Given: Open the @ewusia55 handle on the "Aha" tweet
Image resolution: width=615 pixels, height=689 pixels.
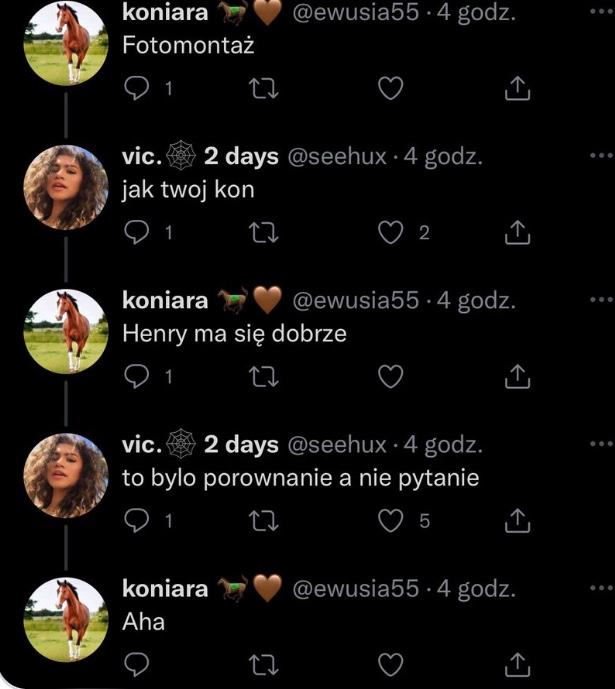Looking at the screenshot, I should [x=354, y=589].
